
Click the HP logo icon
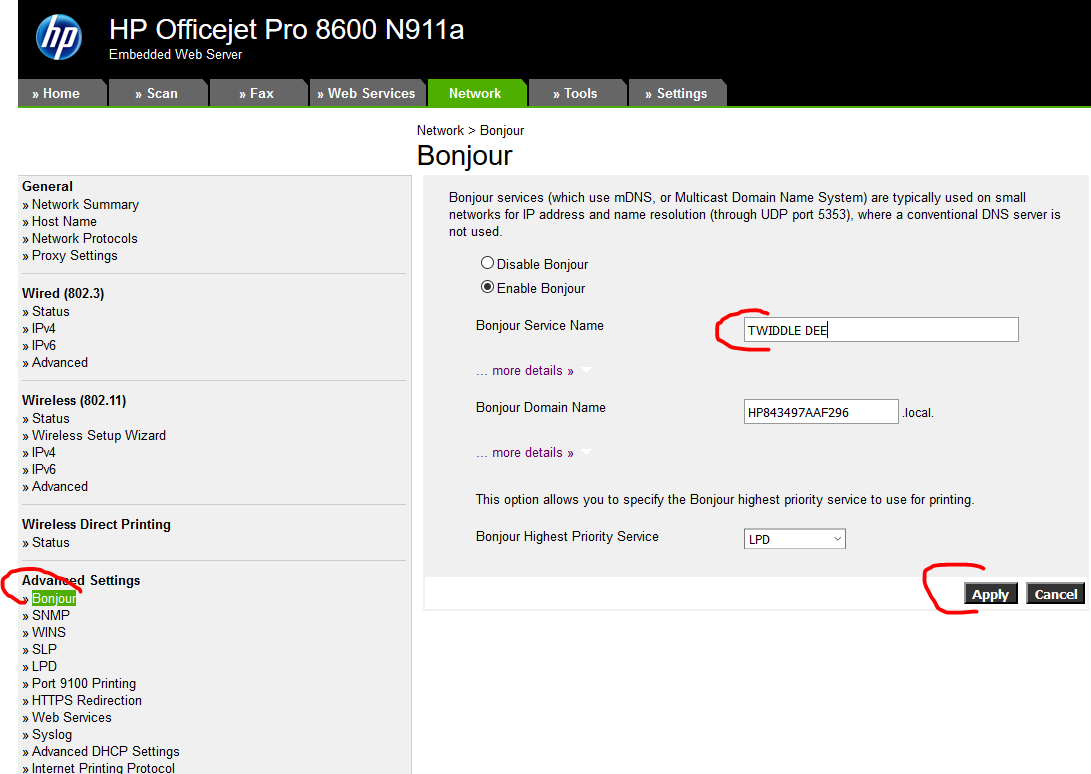(59, 38)
